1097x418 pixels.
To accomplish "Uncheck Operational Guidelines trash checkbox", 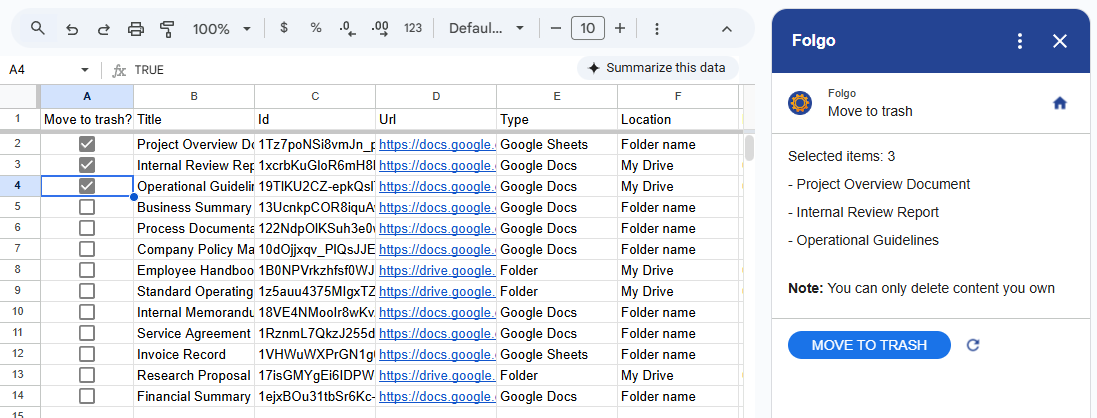I will pos(87,186).
